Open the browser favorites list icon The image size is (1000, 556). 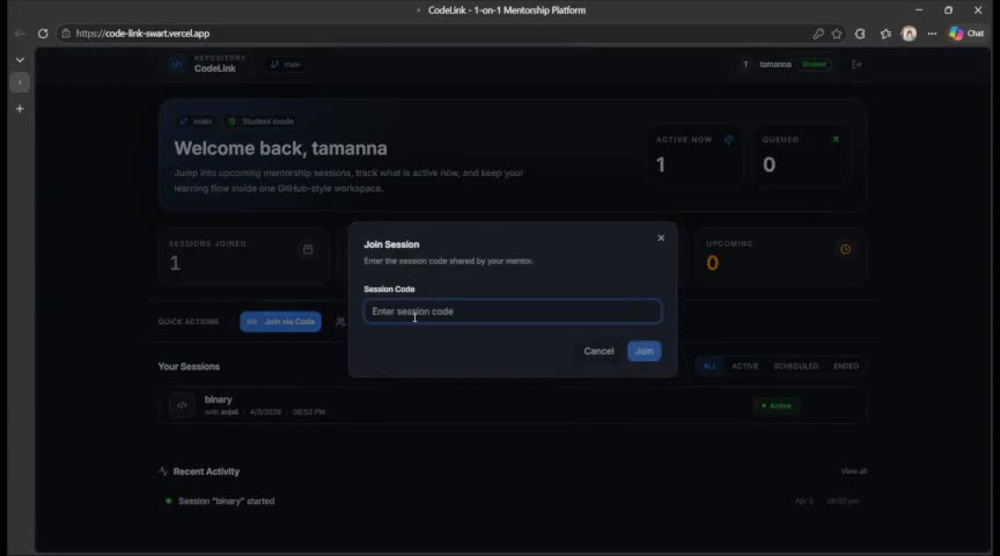(x=885, y=33)
